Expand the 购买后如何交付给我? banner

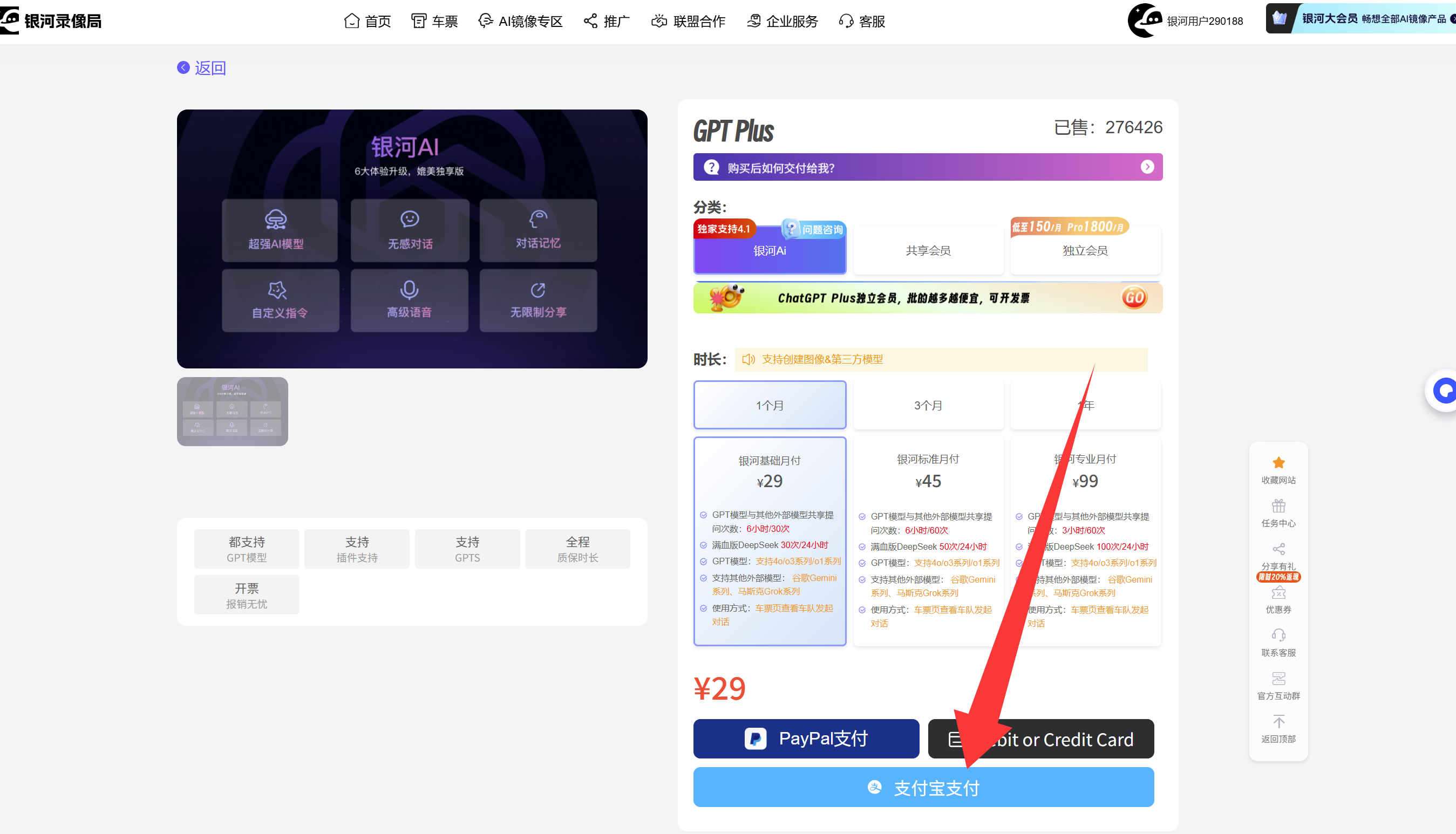click(x=928, y=167)
